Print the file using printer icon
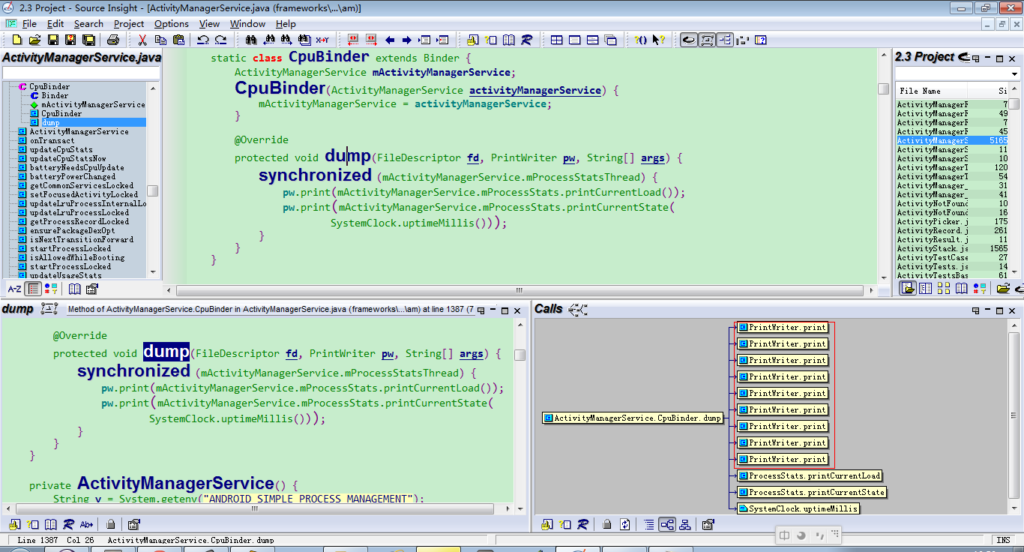Viewport: 1024px width, 552px height. click(113, 40)
